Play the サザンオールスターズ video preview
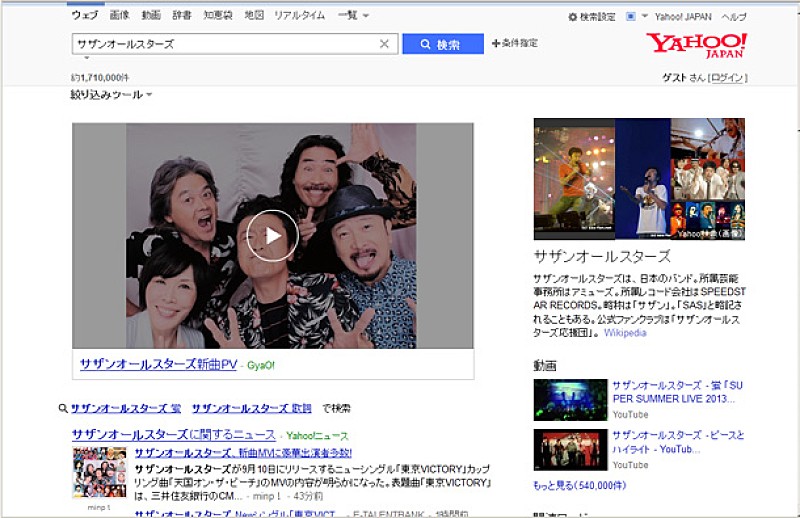Viewport: 800px width, 518px height. click(x=272, y=236)
